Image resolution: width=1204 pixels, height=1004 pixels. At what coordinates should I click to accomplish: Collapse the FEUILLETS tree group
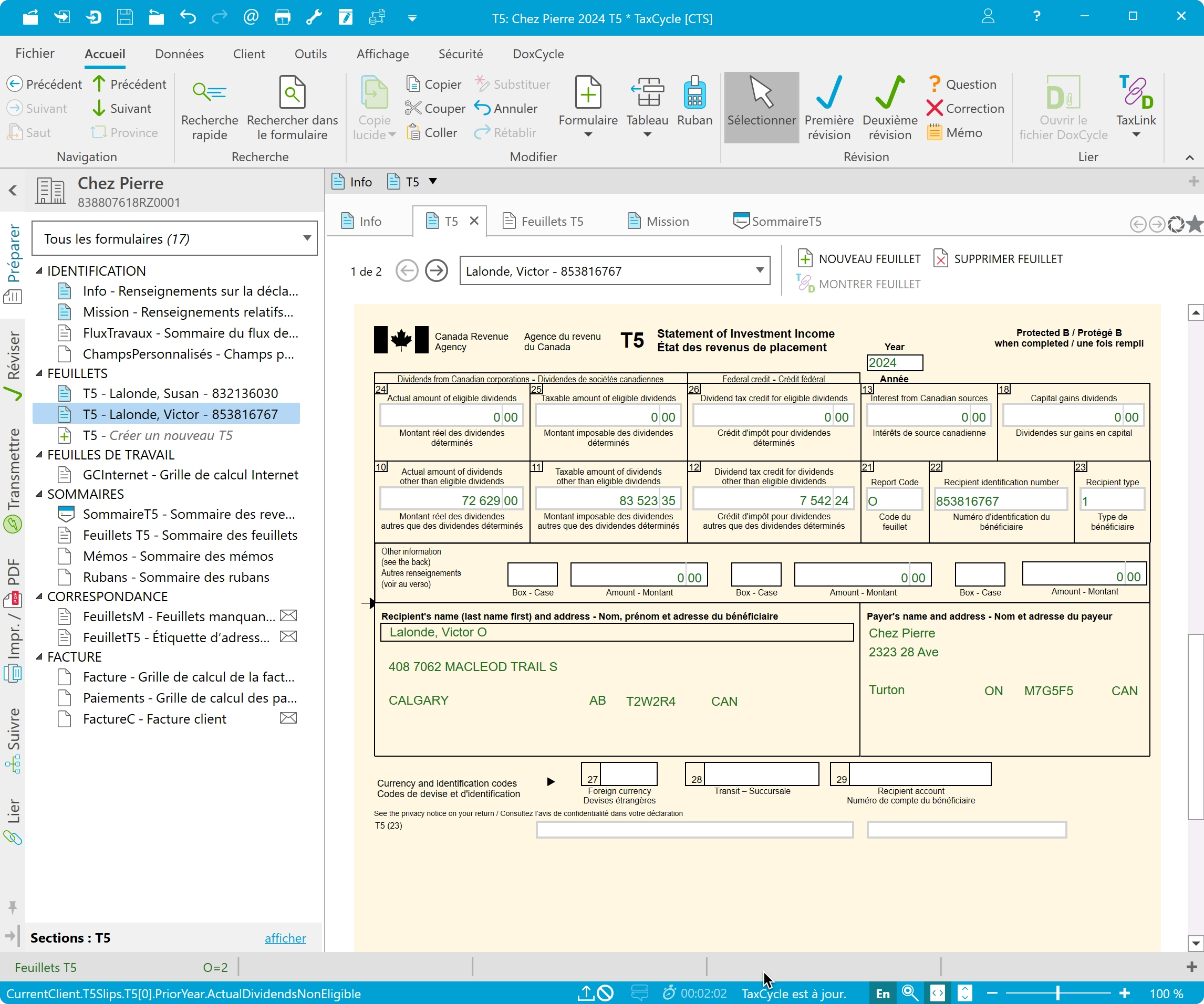(x=39, y=373)
